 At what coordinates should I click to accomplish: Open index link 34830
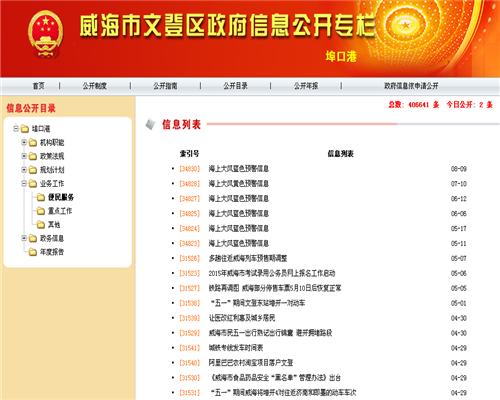[x=189, y=169]
